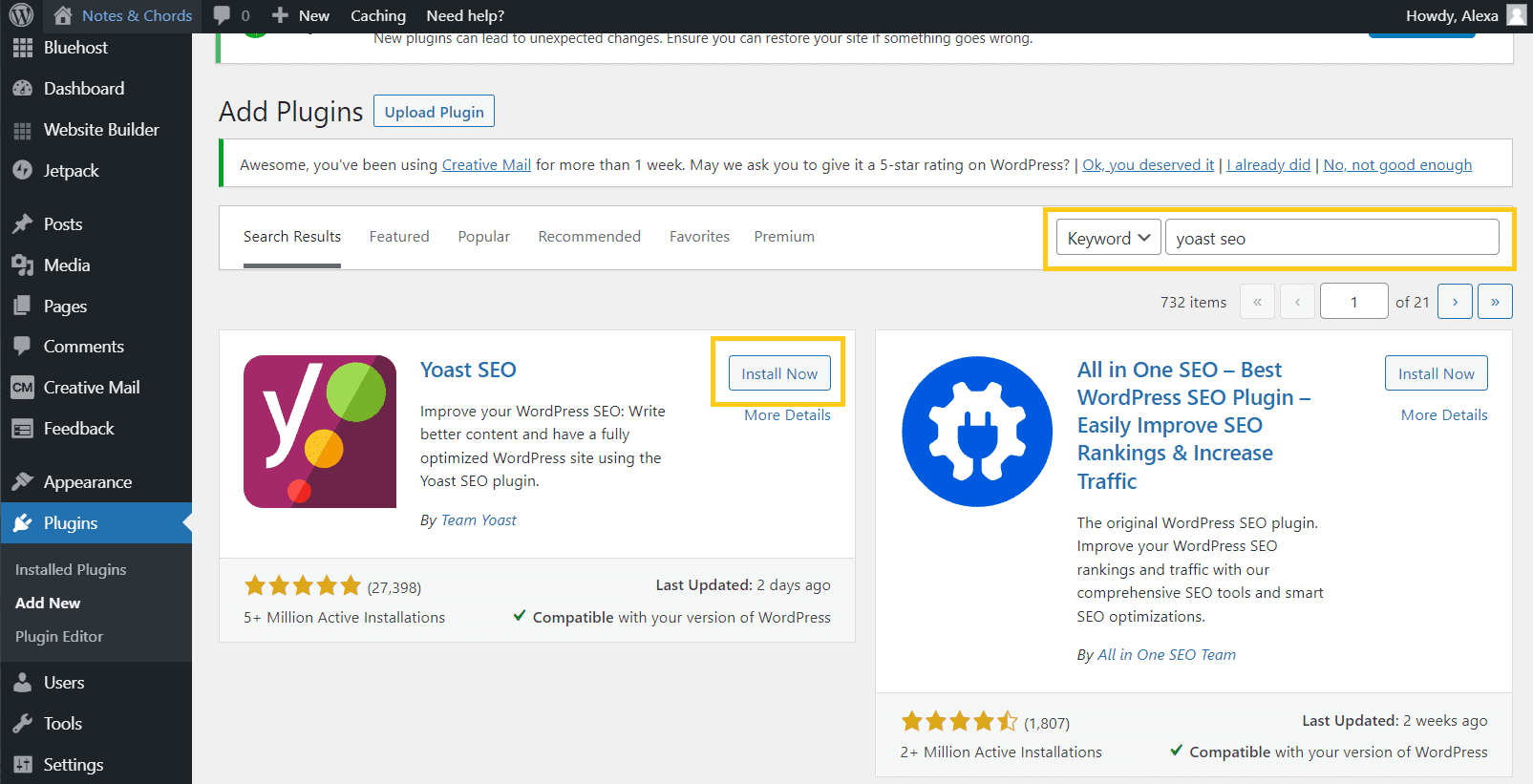The width and height of the screenshot is (1533, 784).
Task: Switch to the Premium tab
Action: click(x=784, y=237)
